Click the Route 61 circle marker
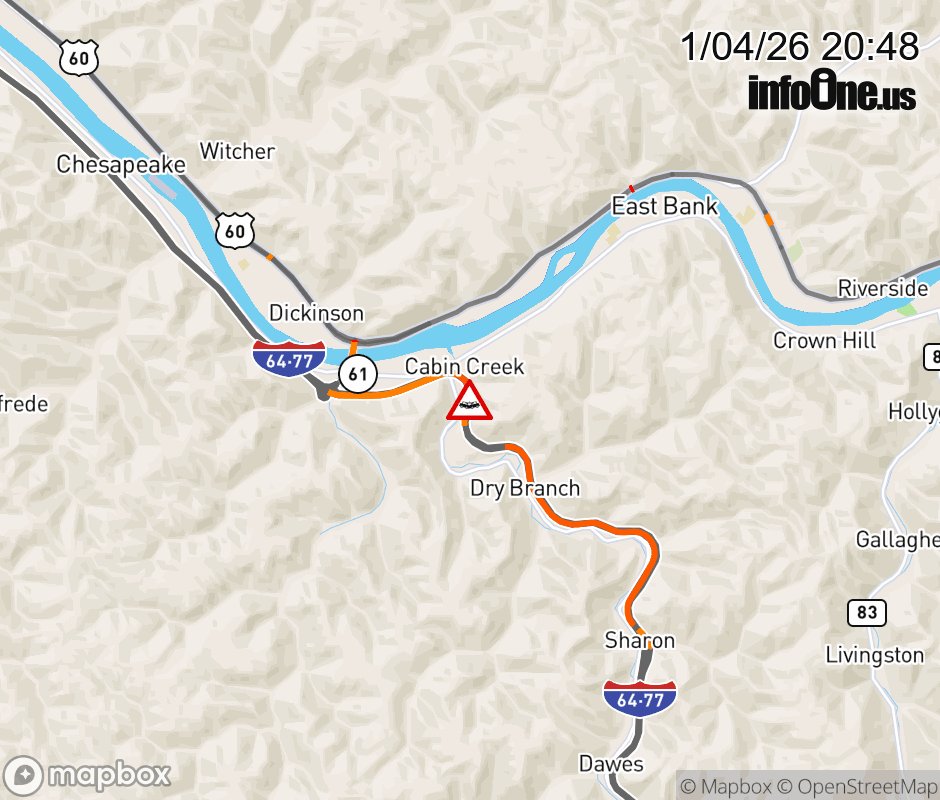The width and height of the screenshot is (940, 800). tap(358, 374)
